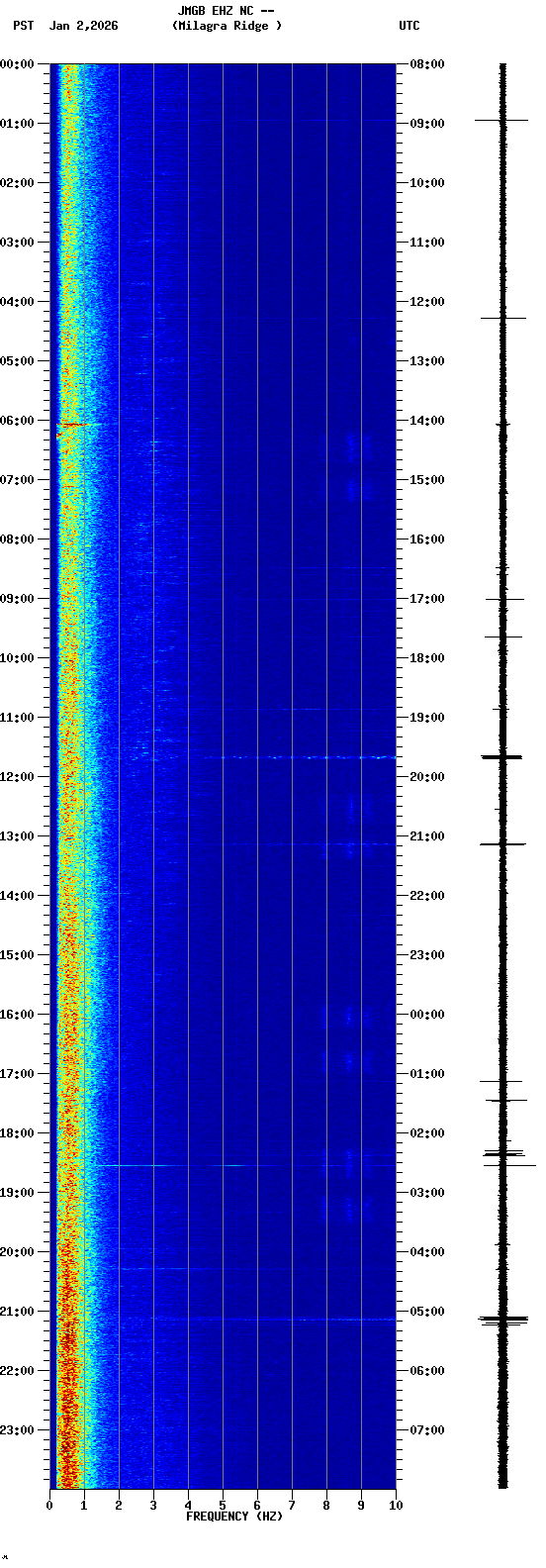546x1568 pixels.
Task: Click the PST time label "06:00"
Action: click(x=17, y=421)
